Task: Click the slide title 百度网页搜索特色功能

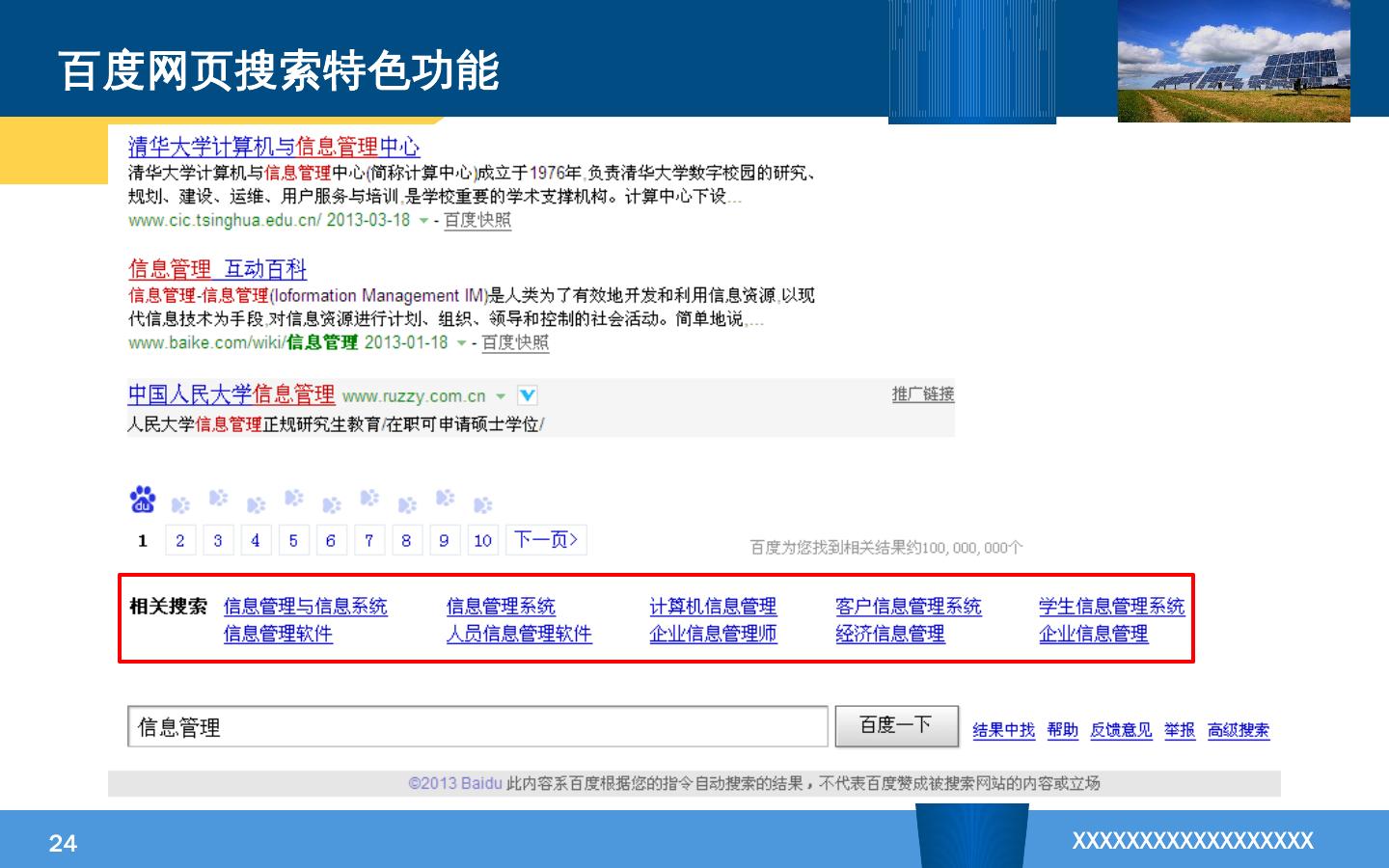Action: pyautogui.click(x=280, y=70)
